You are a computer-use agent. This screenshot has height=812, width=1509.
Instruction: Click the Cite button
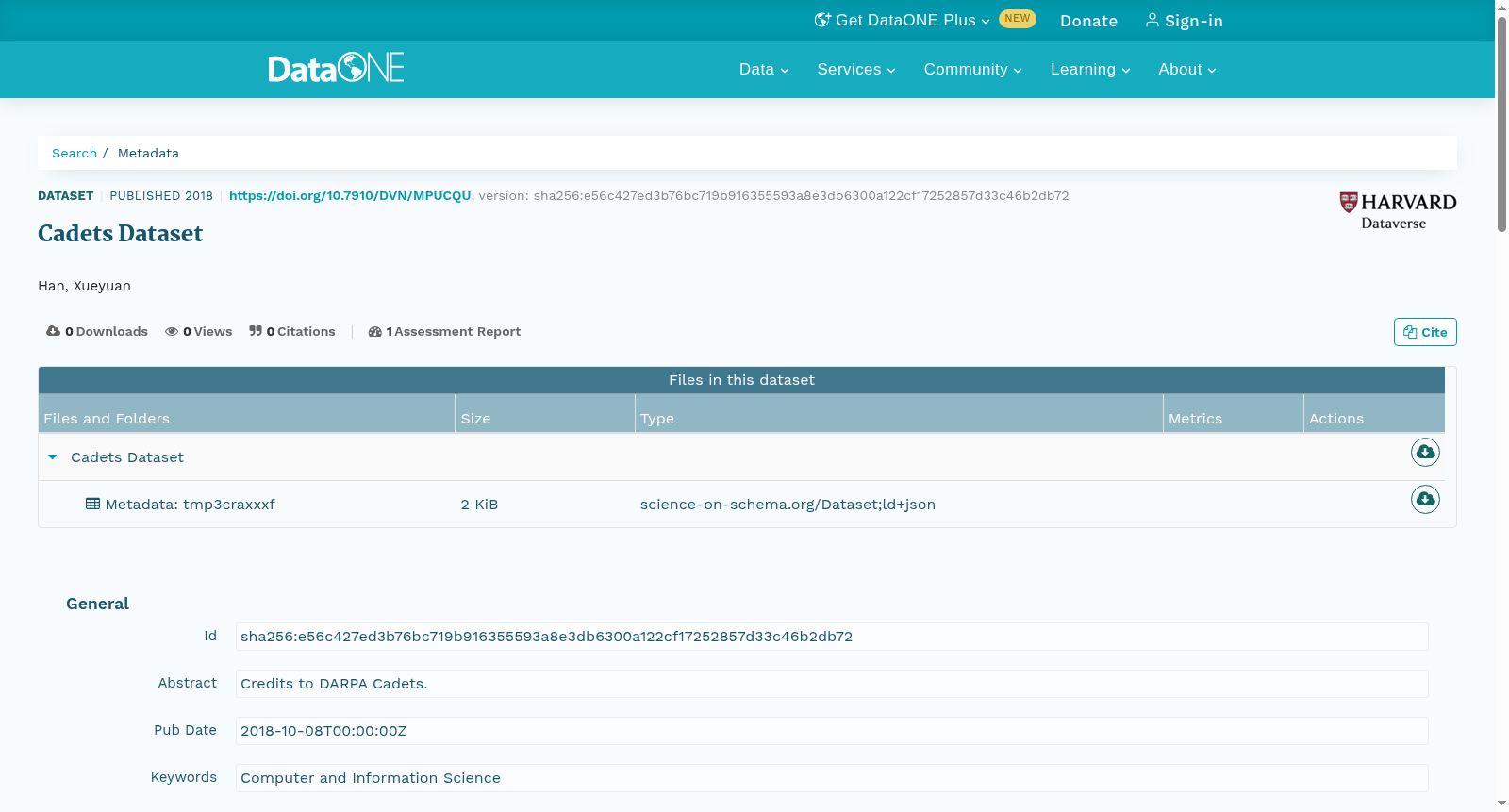click(x=1425, y=332)
